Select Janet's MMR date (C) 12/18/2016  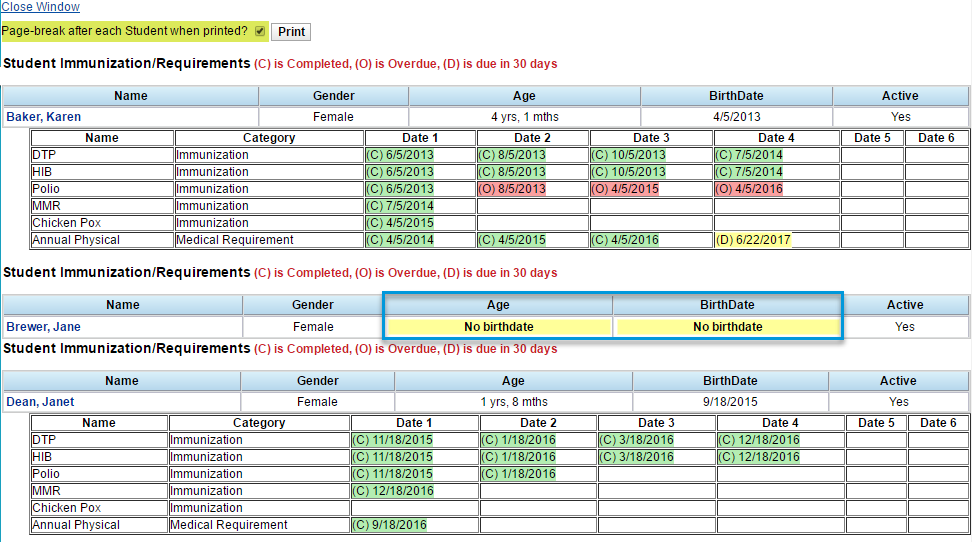click(393, 491)
